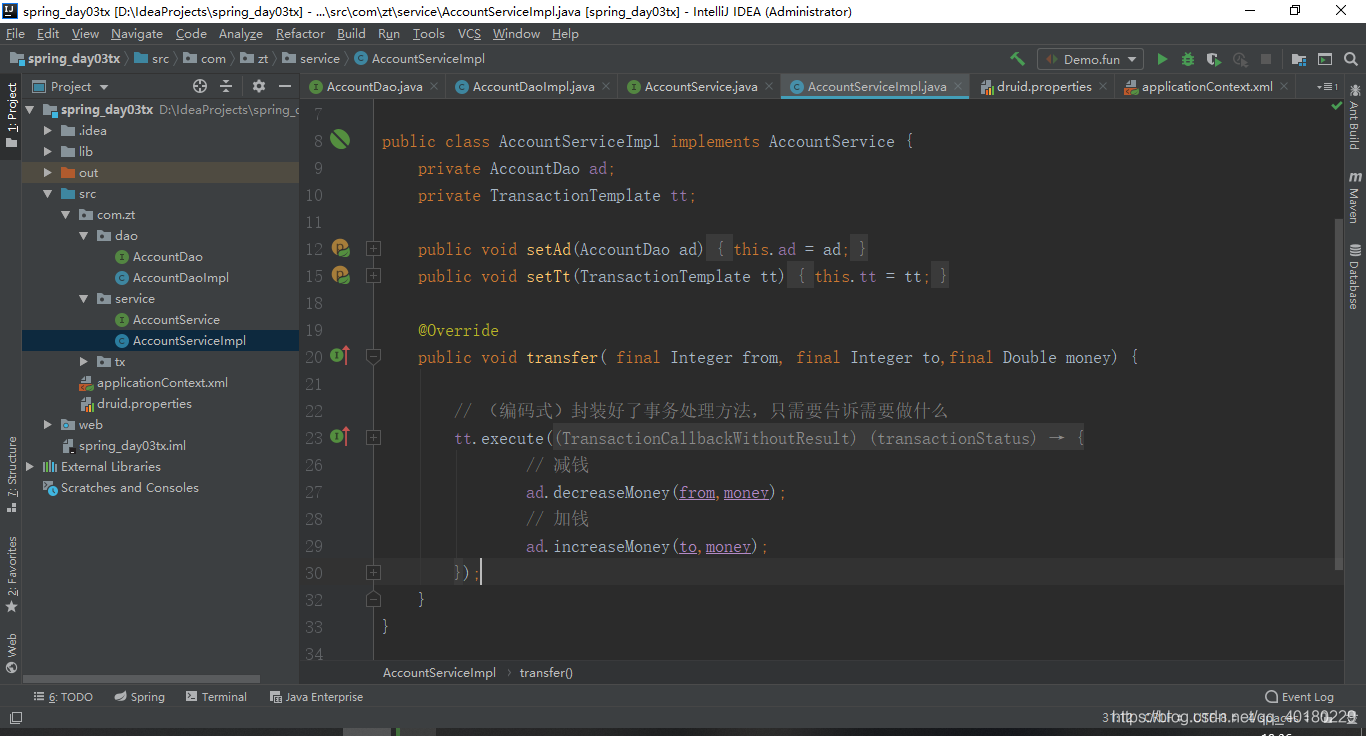Open the Database side panel
This screenshot has height=736, width=1366.
coord(1354,276)
